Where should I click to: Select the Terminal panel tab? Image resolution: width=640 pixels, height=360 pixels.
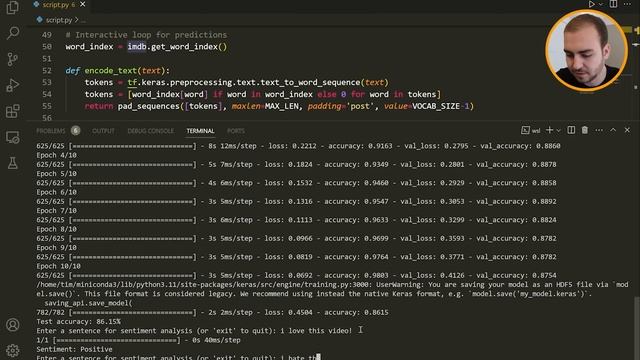point(200,131)
